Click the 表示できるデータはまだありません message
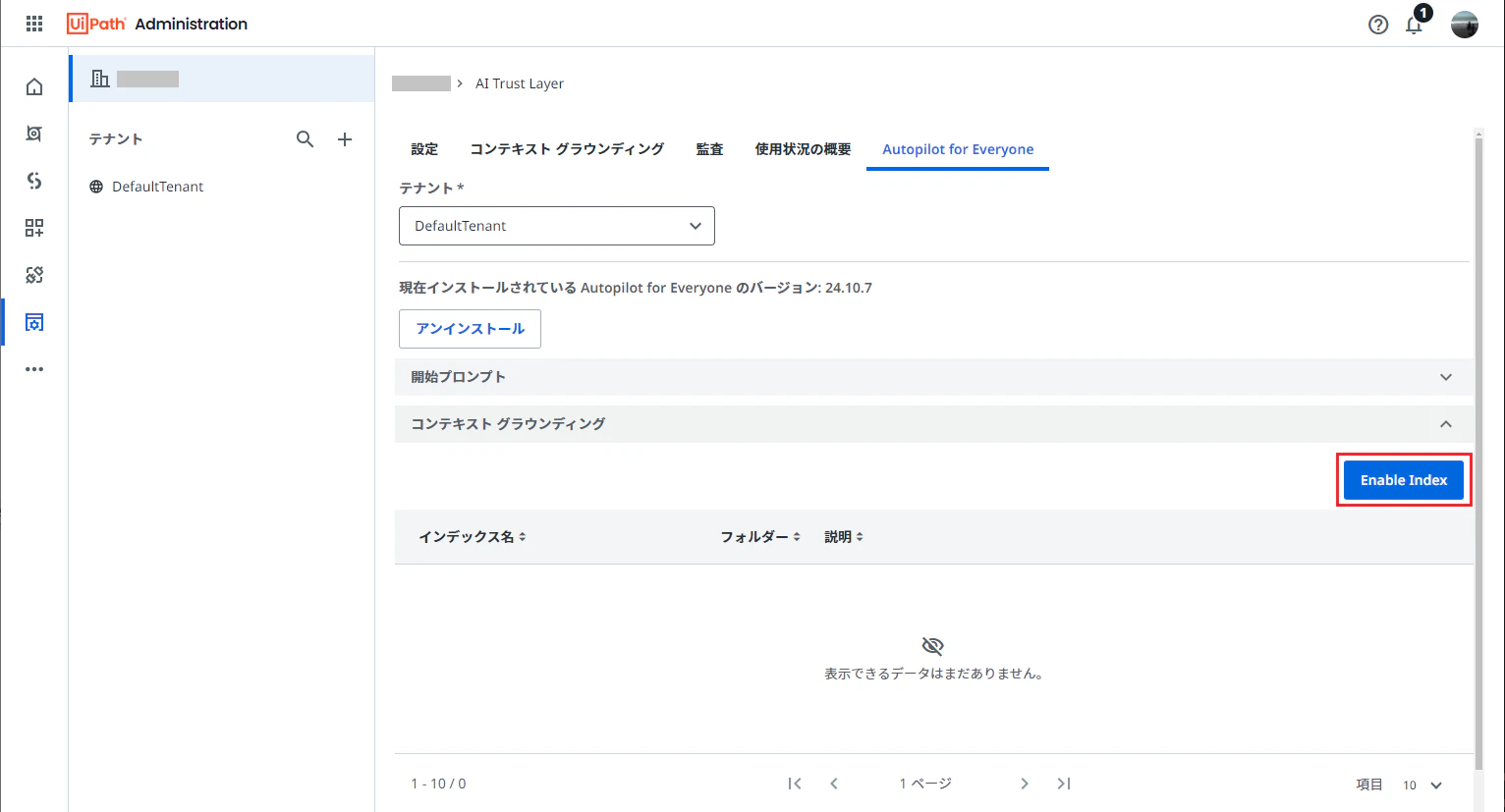The width and height of the screenshot is (1505, 812). 933,674
